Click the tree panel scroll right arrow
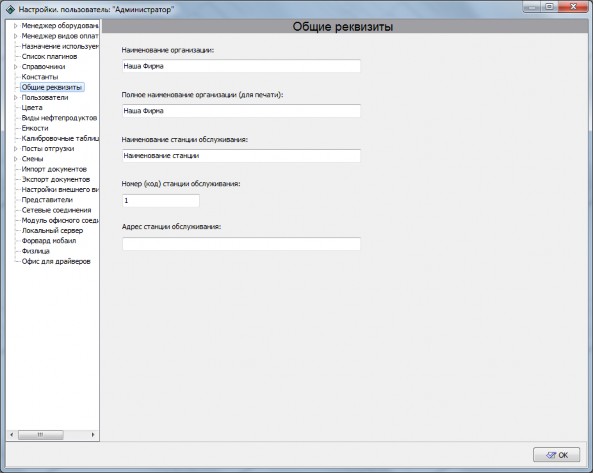Viewport: 593px width, 473px height. (93, 435)
